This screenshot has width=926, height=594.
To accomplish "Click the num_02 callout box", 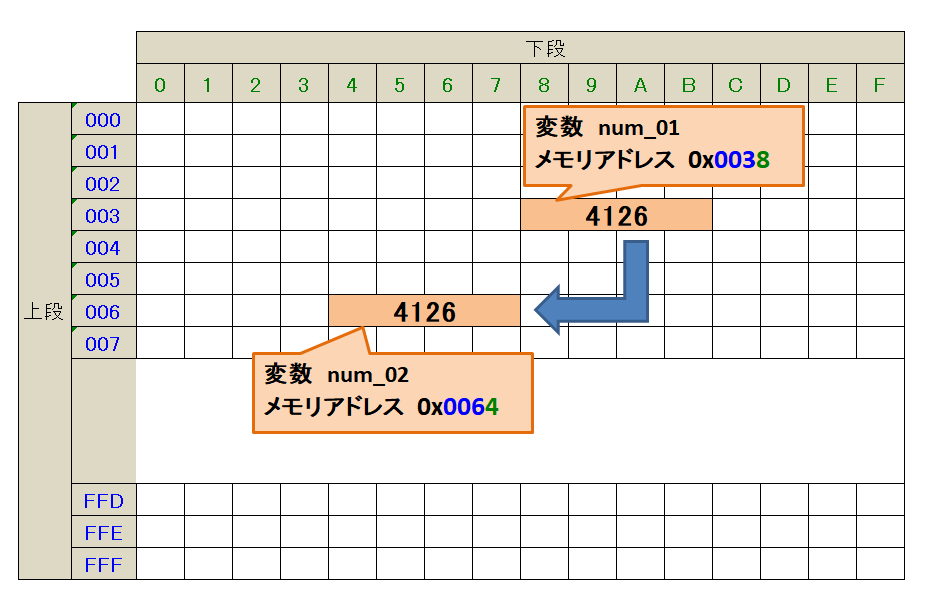I will [x=391, y=393].
